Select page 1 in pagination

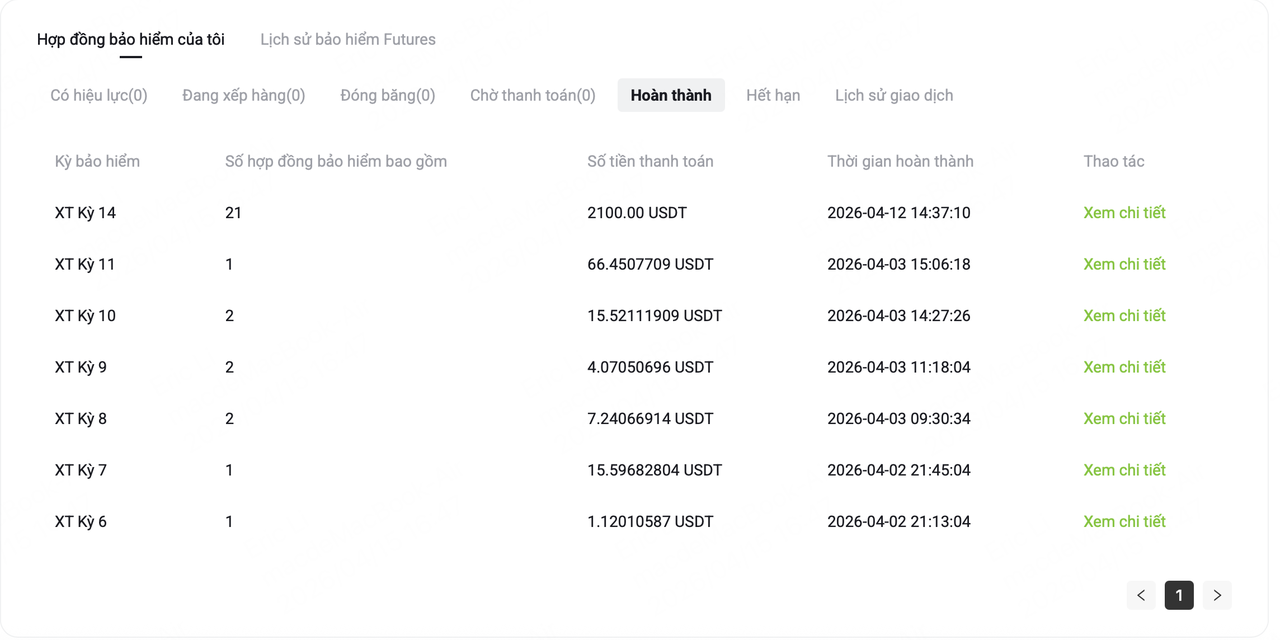click(1179, 595)
